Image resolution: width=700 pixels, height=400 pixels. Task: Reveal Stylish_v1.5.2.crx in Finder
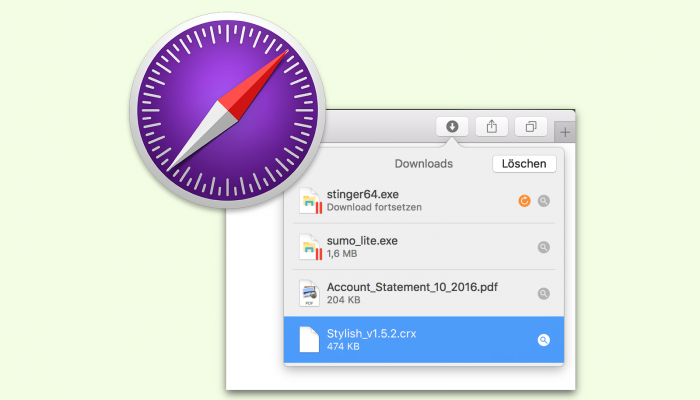point(543,340)
